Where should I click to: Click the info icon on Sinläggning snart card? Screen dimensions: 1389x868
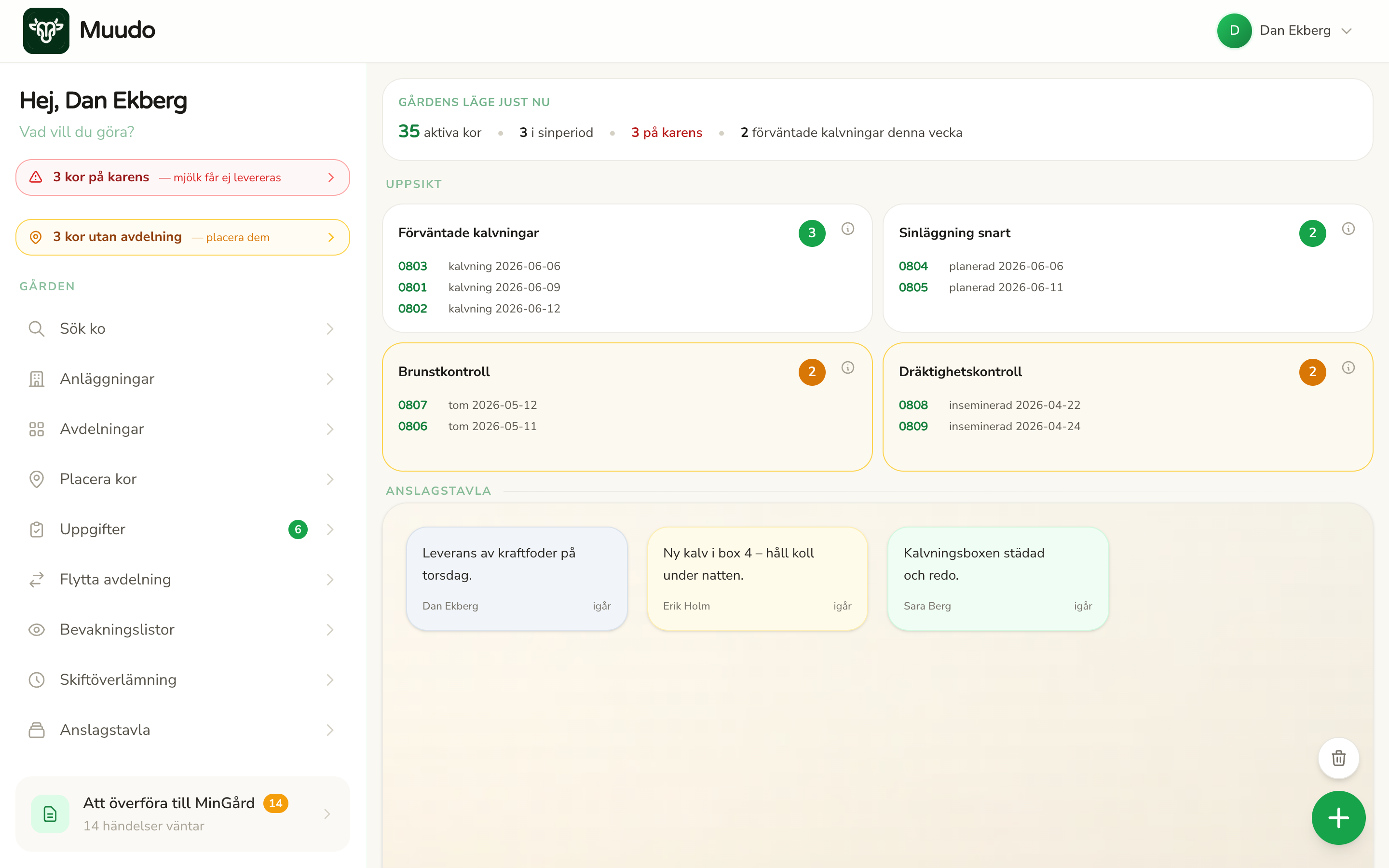click(x=1348, y=229)
